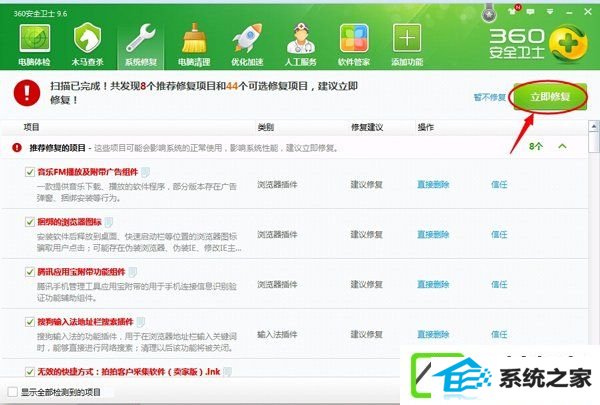This screenshot has height=405, width=600.
Task: Collapse the 推荐修复的项目 section chevron
Action: [562, 147]
